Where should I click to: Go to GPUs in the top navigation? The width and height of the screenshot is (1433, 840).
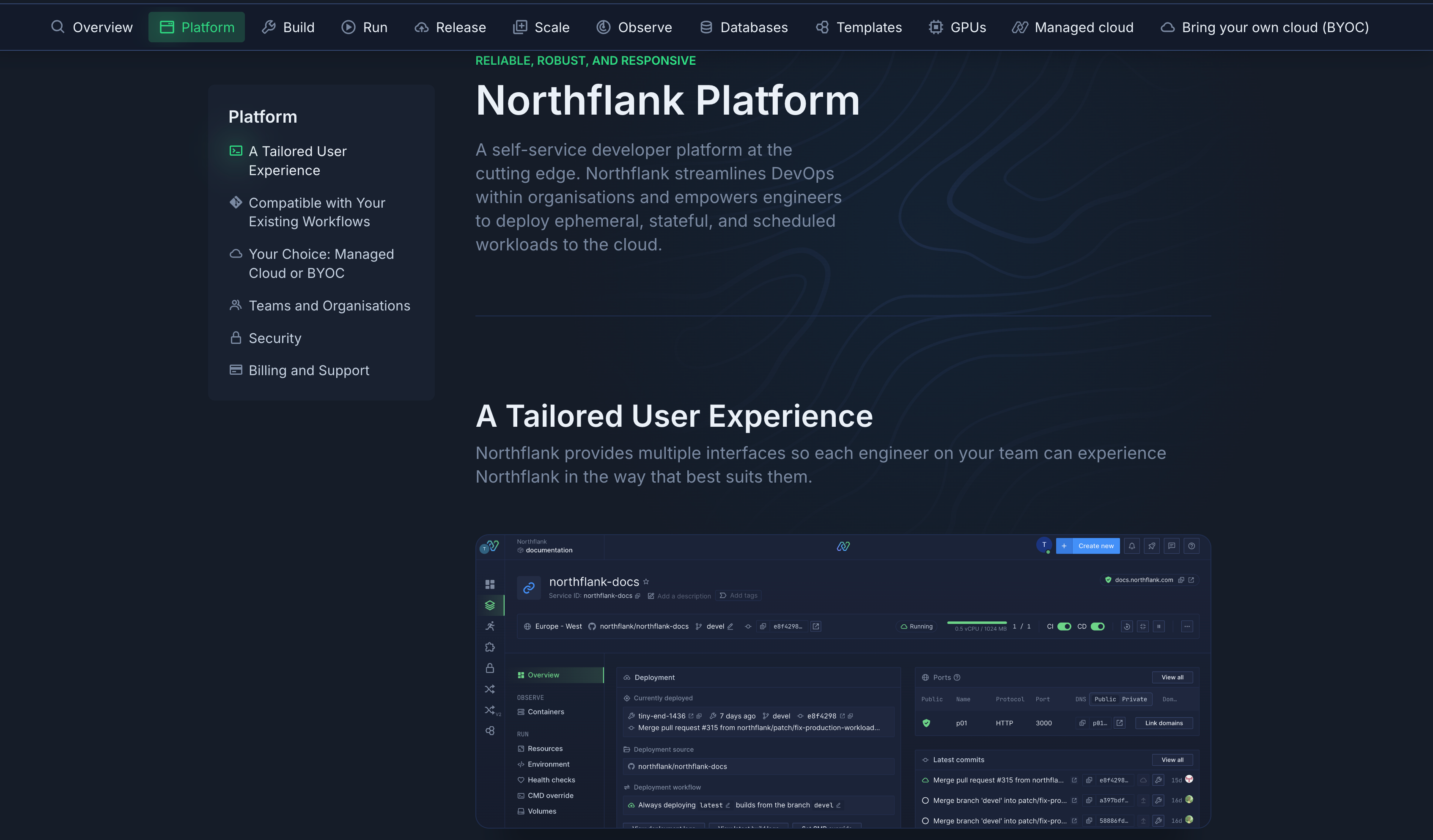958,27
